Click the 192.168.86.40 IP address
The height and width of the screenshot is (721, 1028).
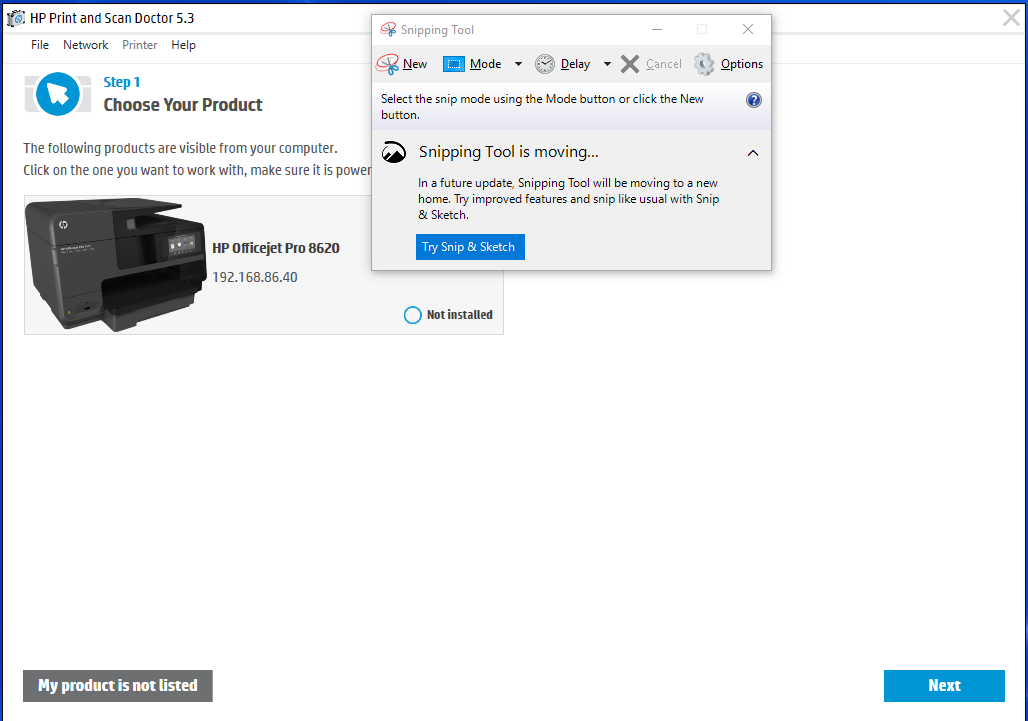[255, 277]
